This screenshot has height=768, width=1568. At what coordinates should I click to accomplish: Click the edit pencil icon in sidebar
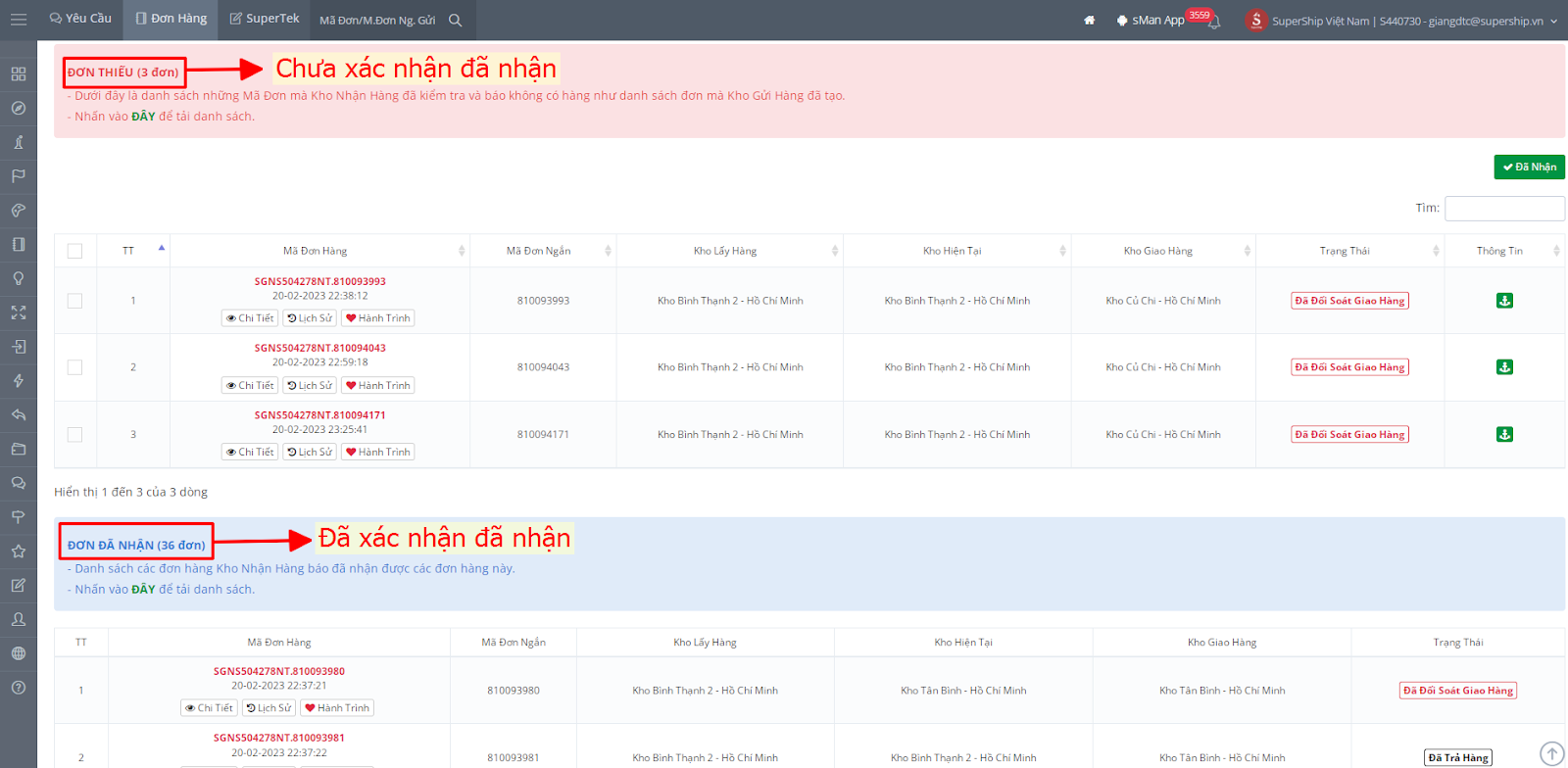(x=19, y=585)
